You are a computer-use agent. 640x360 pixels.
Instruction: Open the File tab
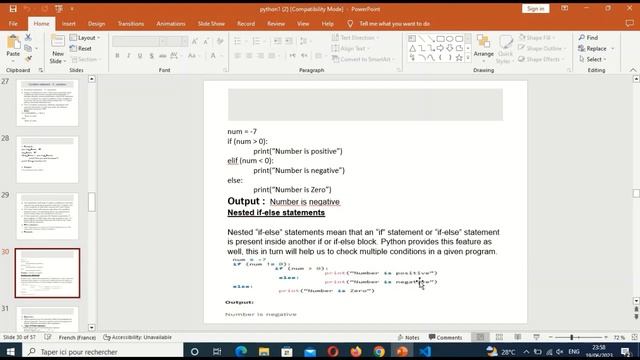(x=13, y=24)
